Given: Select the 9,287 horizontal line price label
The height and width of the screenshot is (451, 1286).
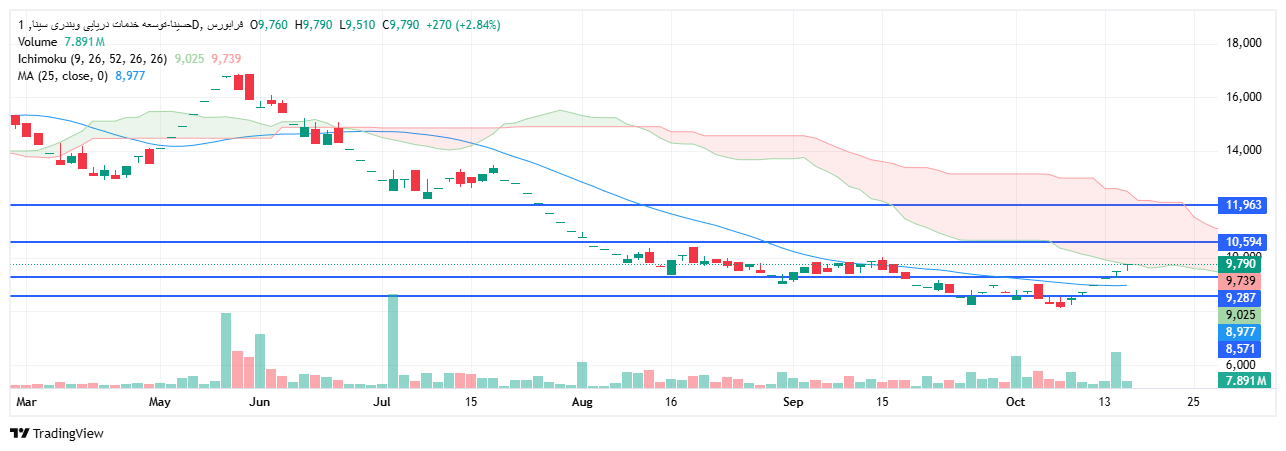Looking at the screenshot, I should [x=1244, y=298].
